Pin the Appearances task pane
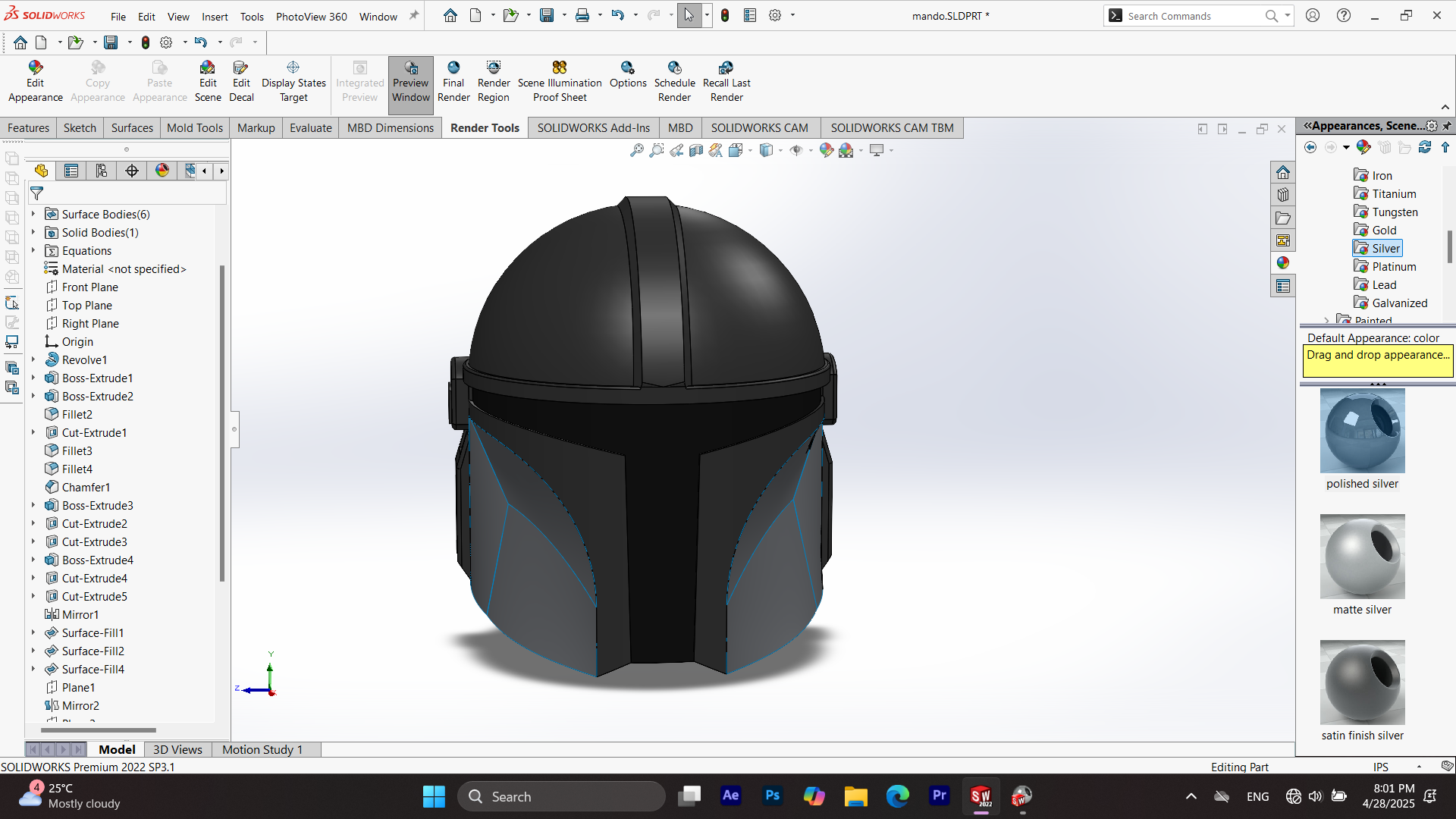1456x819 pixels. coord(1447,126)
